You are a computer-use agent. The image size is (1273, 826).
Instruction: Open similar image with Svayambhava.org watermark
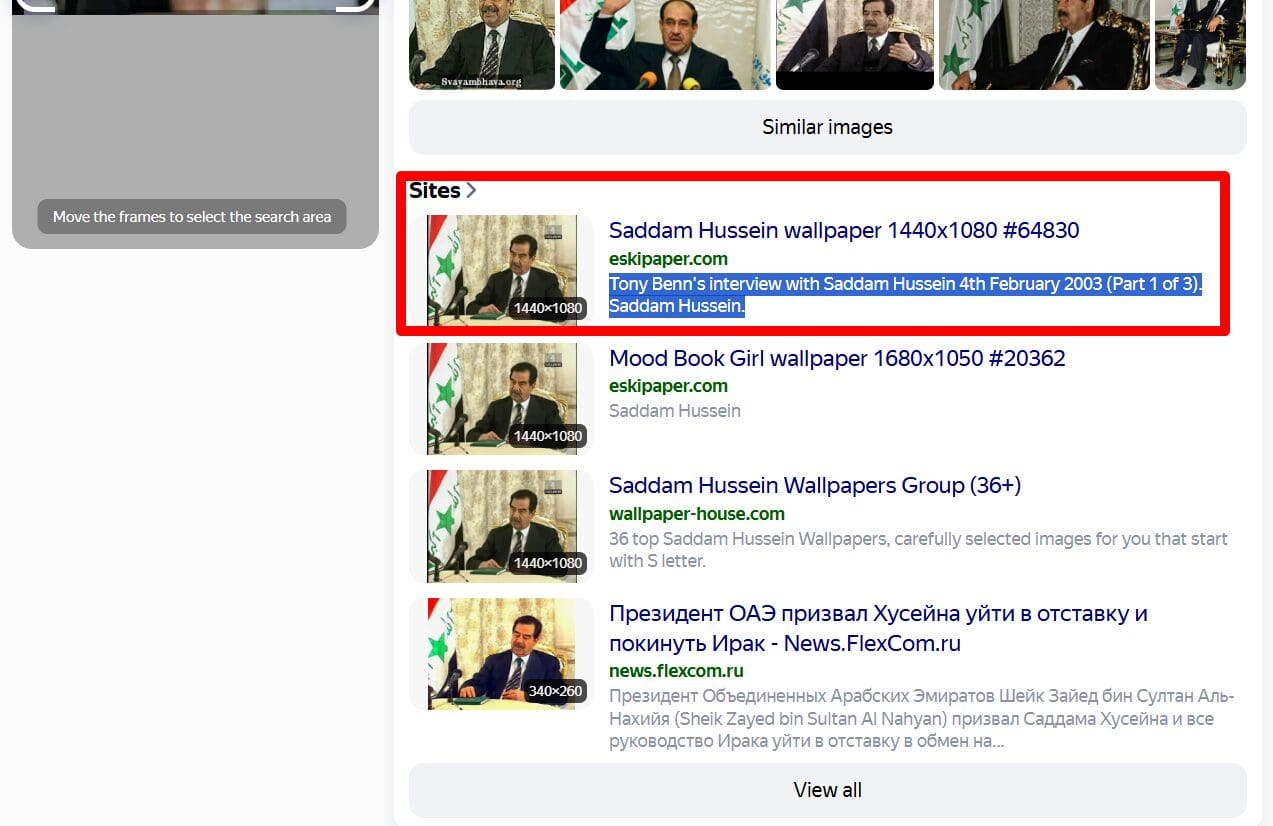[x=482, y=45]
